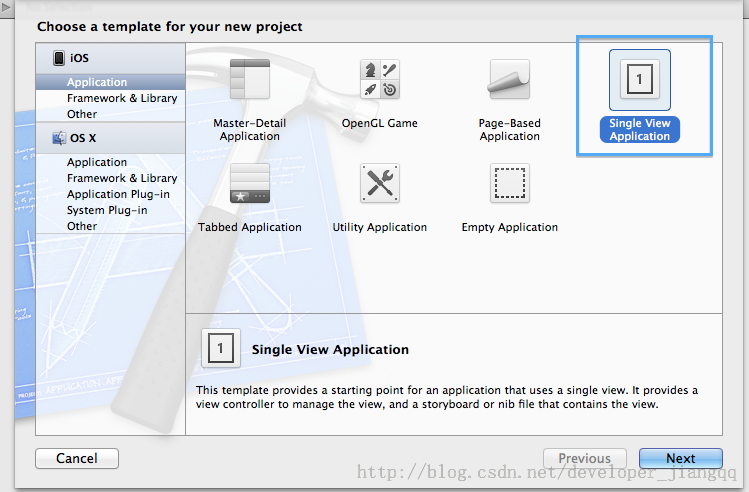Select the Utility Application template icon

click(379, 184)
